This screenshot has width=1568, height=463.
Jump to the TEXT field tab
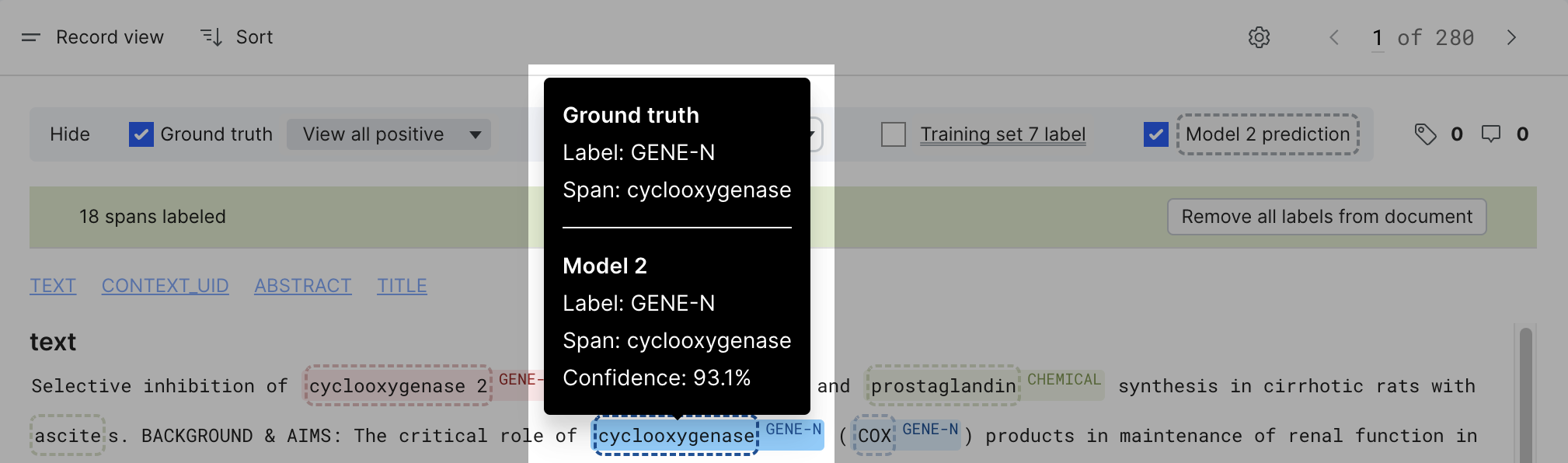(x=53, y=286)
